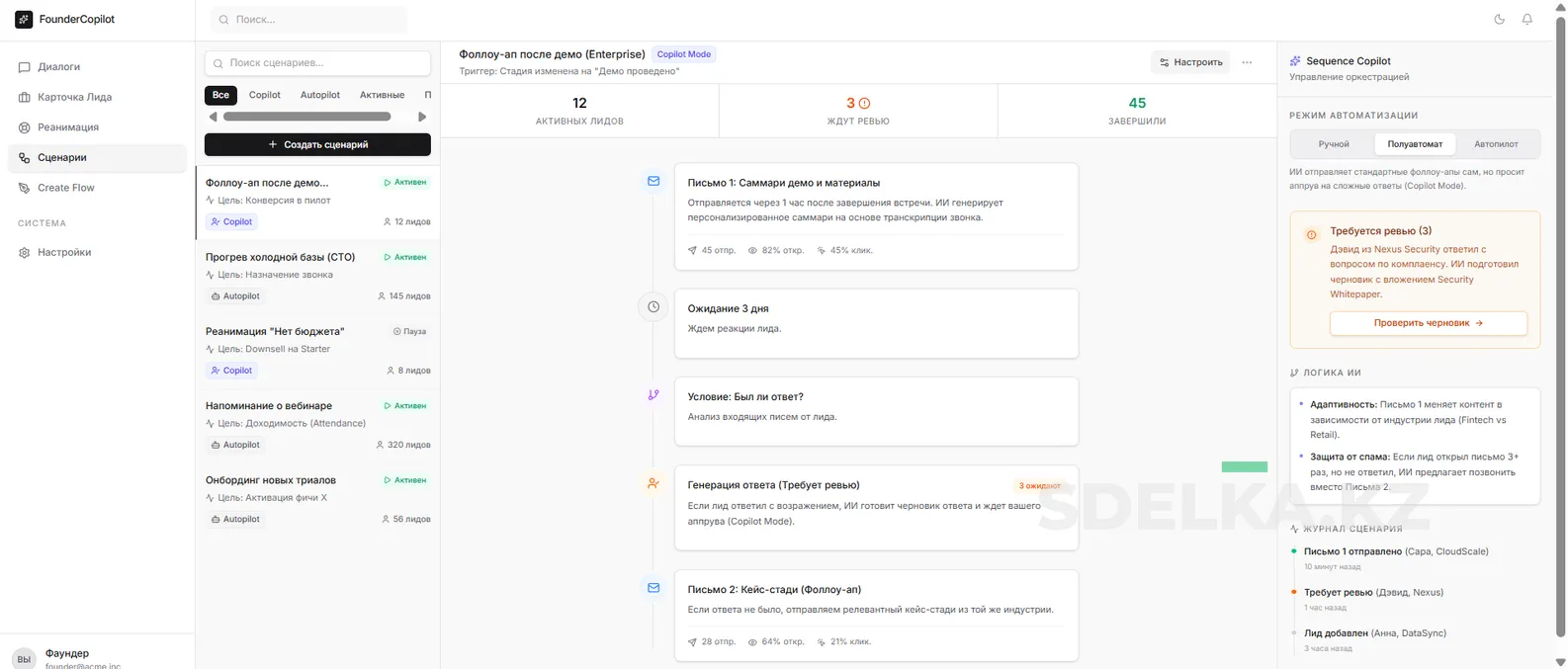Switch to Автопилот automation mode
This screenshot has height=669, width=1568.
(x=1495, y=144)
